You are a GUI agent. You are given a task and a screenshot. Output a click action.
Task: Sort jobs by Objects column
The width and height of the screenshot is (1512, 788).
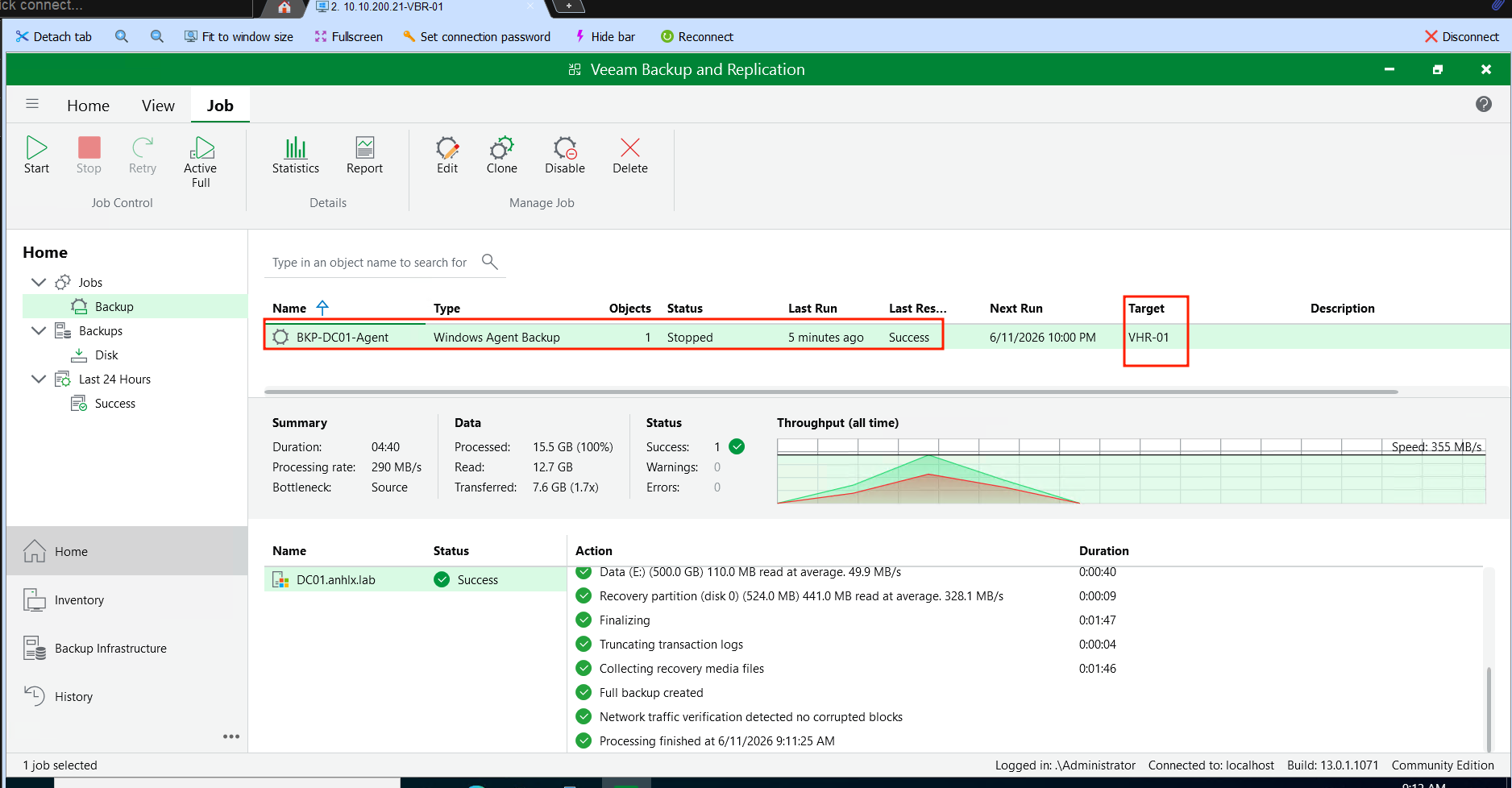pyautogui.click(x=629, y=308)
